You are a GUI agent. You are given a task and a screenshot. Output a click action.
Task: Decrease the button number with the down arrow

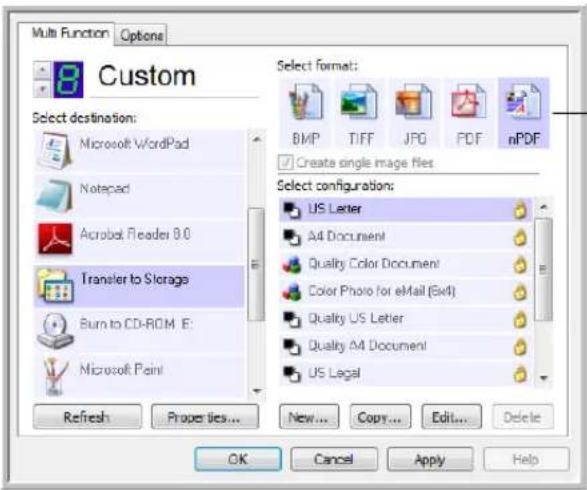42,89
